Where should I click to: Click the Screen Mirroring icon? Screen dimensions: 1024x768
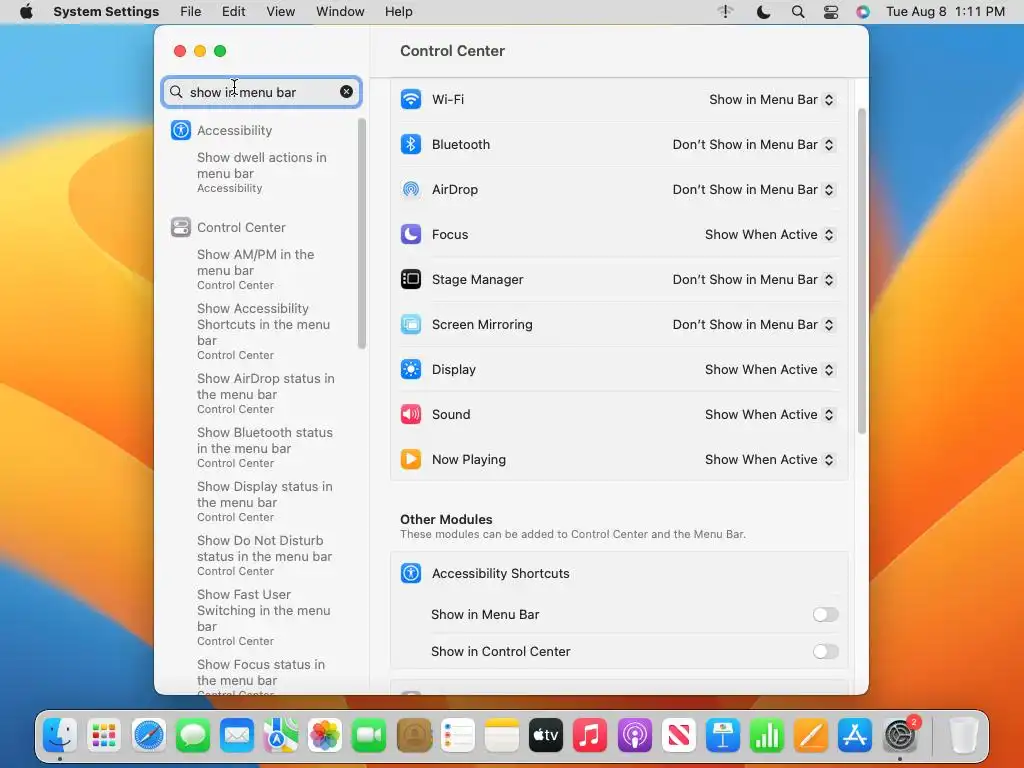pyautogui.click(x=411, y=325)
